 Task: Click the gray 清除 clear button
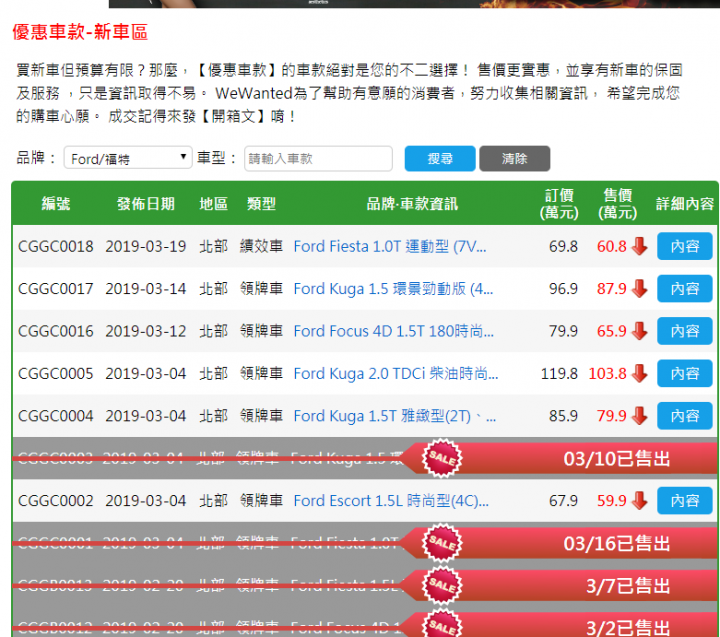point(514,158)
